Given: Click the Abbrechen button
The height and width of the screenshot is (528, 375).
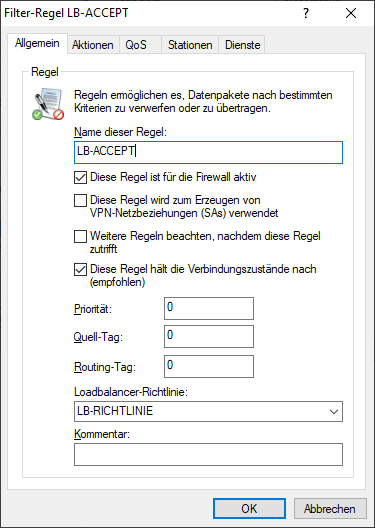Looking at the screenshot, I should point(330,508).
